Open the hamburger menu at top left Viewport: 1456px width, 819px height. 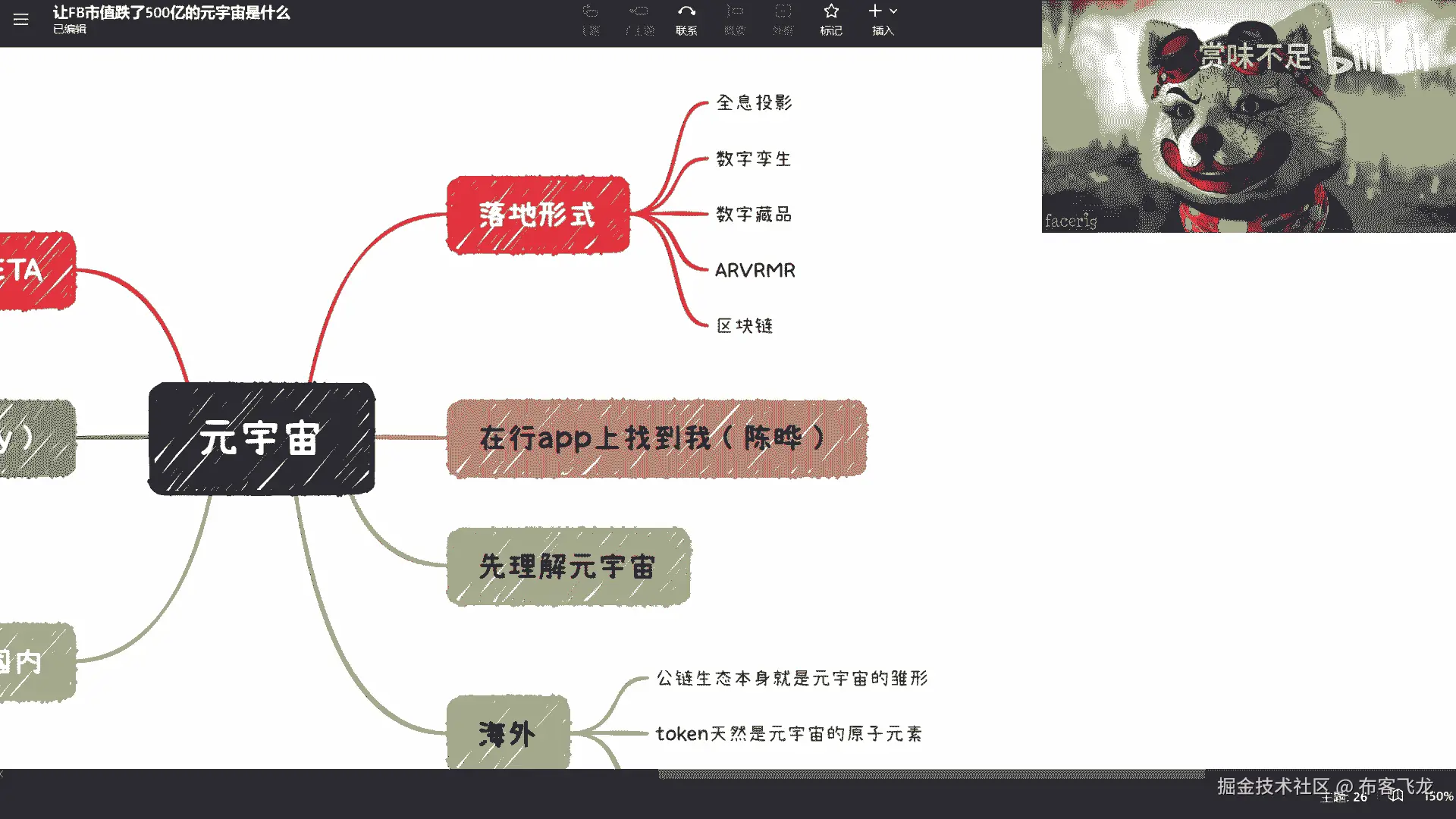[x=20, y=20]
